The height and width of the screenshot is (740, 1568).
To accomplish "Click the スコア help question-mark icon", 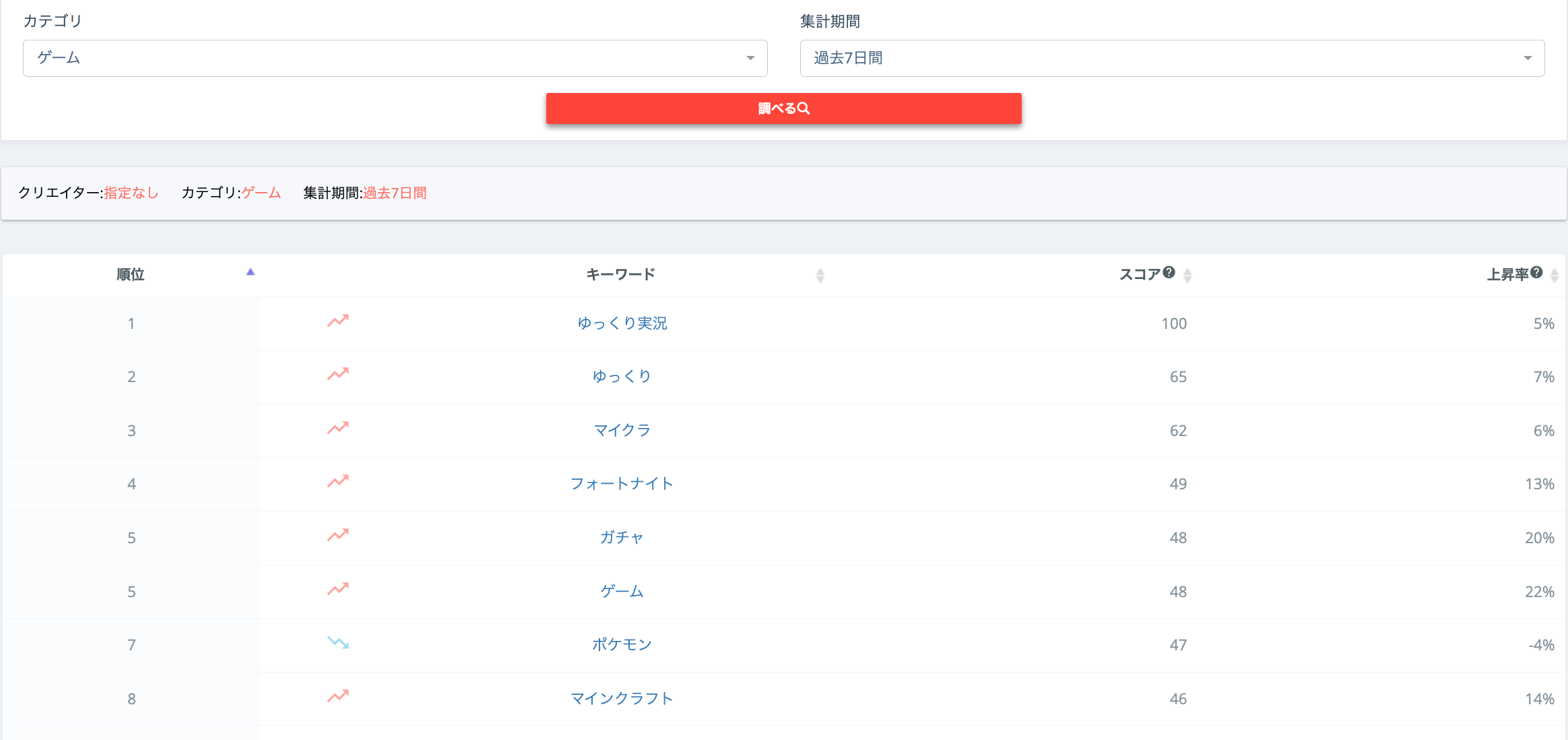I will tap(1169, 272).
